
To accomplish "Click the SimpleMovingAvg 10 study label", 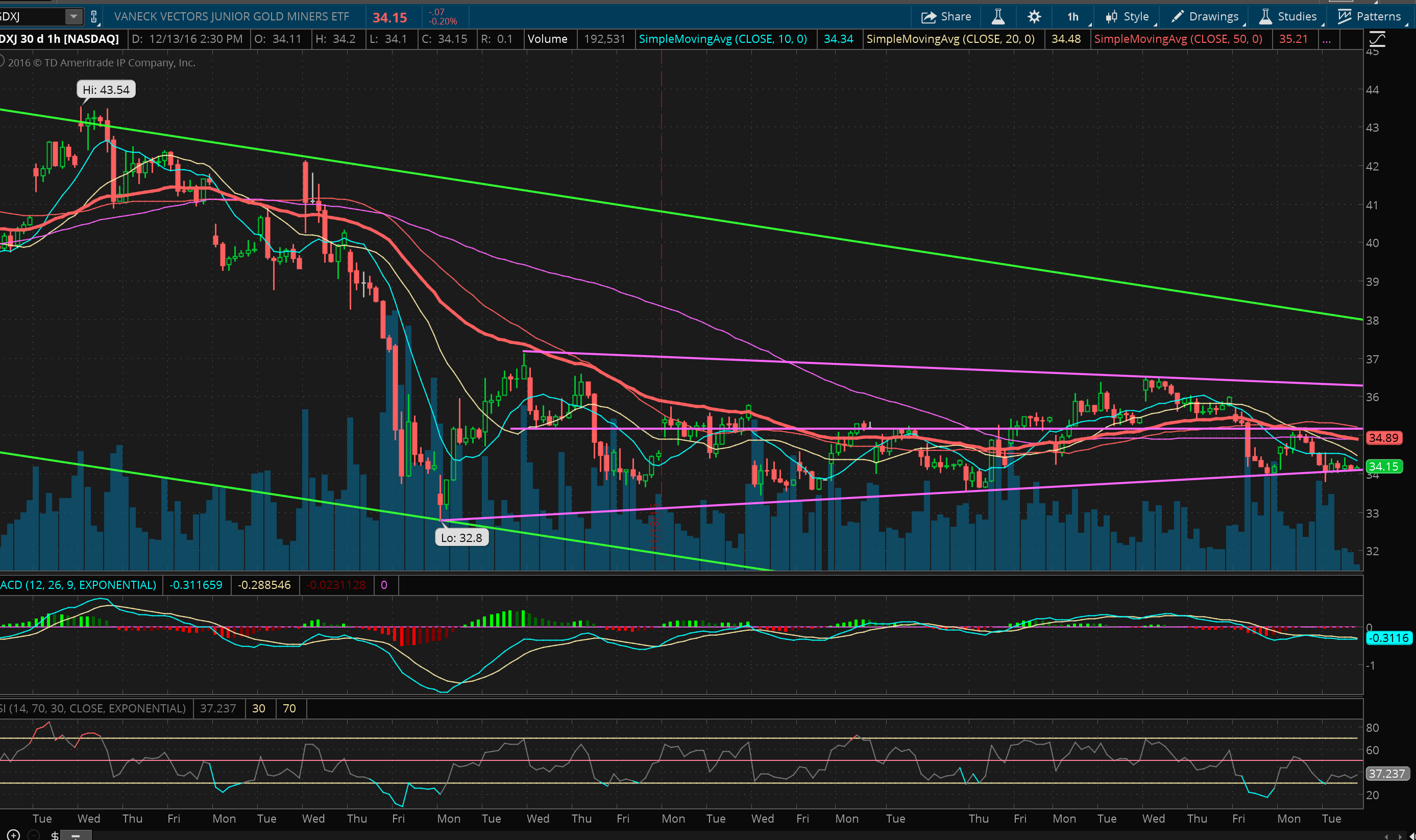I will point(722,39).
